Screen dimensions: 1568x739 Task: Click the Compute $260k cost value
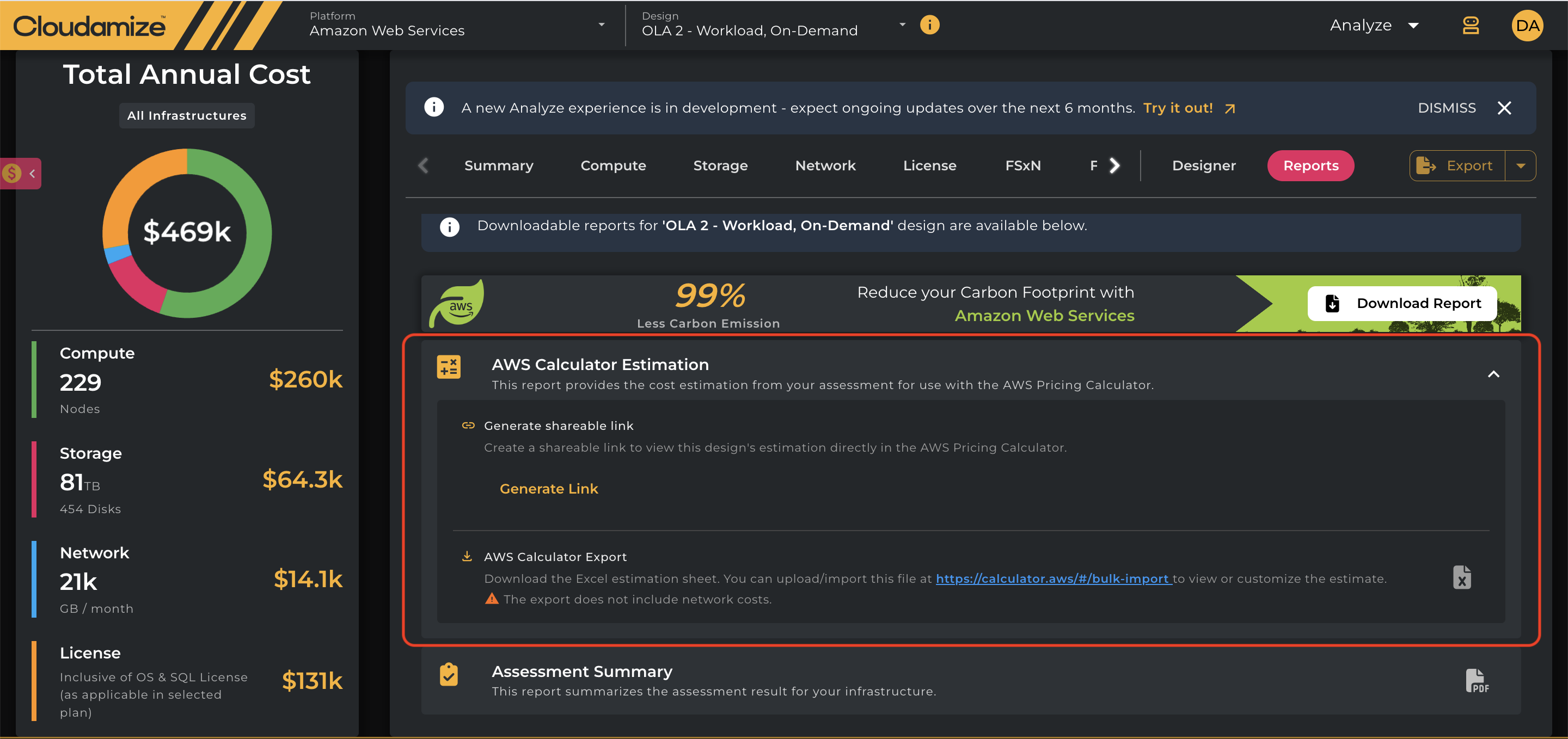pyautogui.click(x=305, y=379)
